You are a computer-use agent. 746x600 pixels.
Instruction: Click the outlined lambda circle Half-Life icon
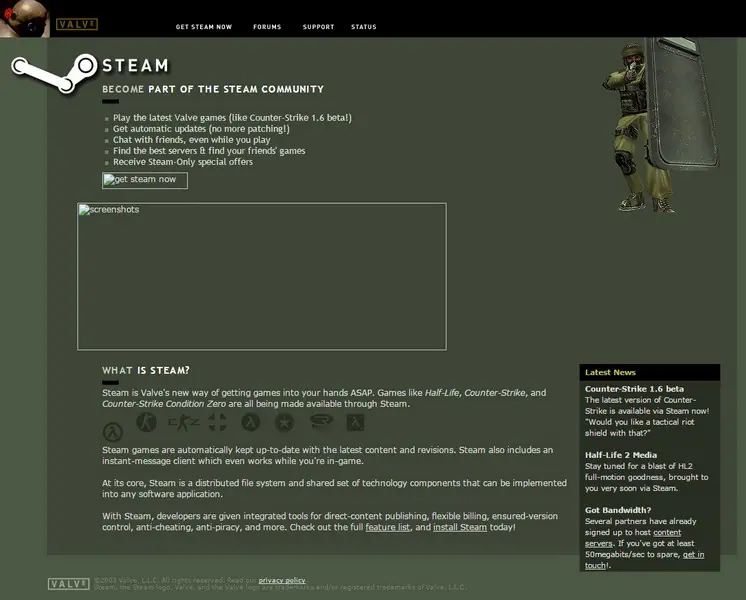click(113, 432)
